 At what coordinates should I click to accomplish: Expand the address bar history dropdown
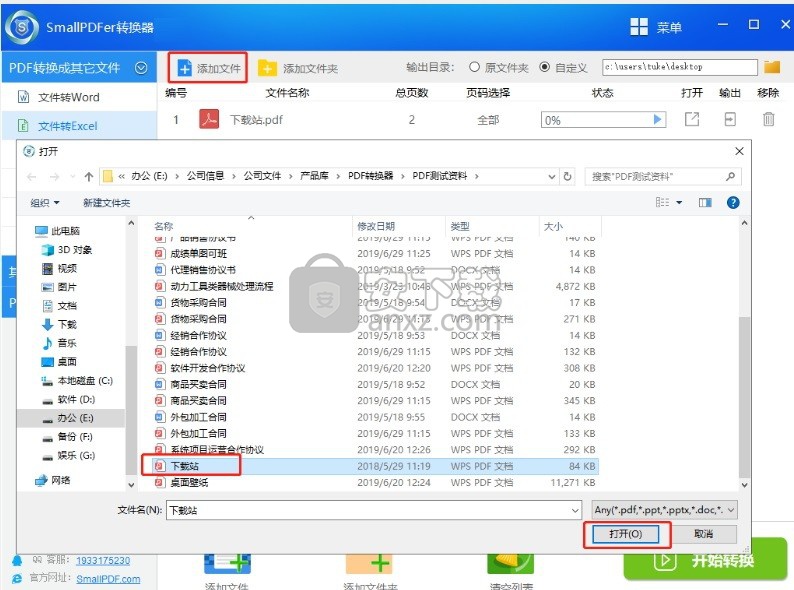(551, 176)
